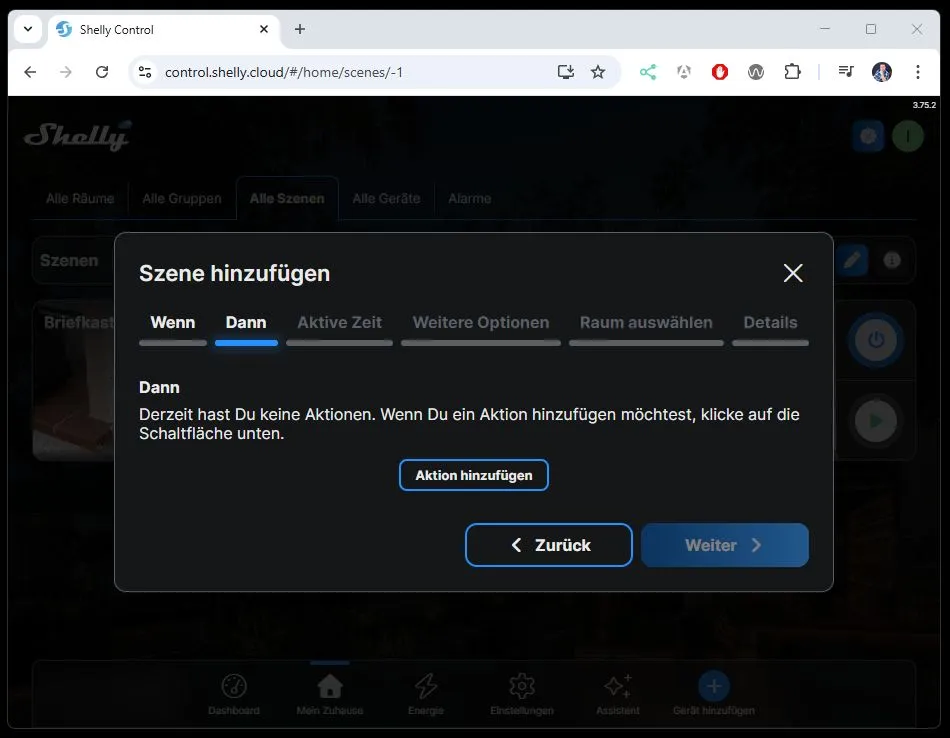This screenshot has height=738, width=950.
Task: Click the Aktion hinzufügen button
Action: point(474,475)
